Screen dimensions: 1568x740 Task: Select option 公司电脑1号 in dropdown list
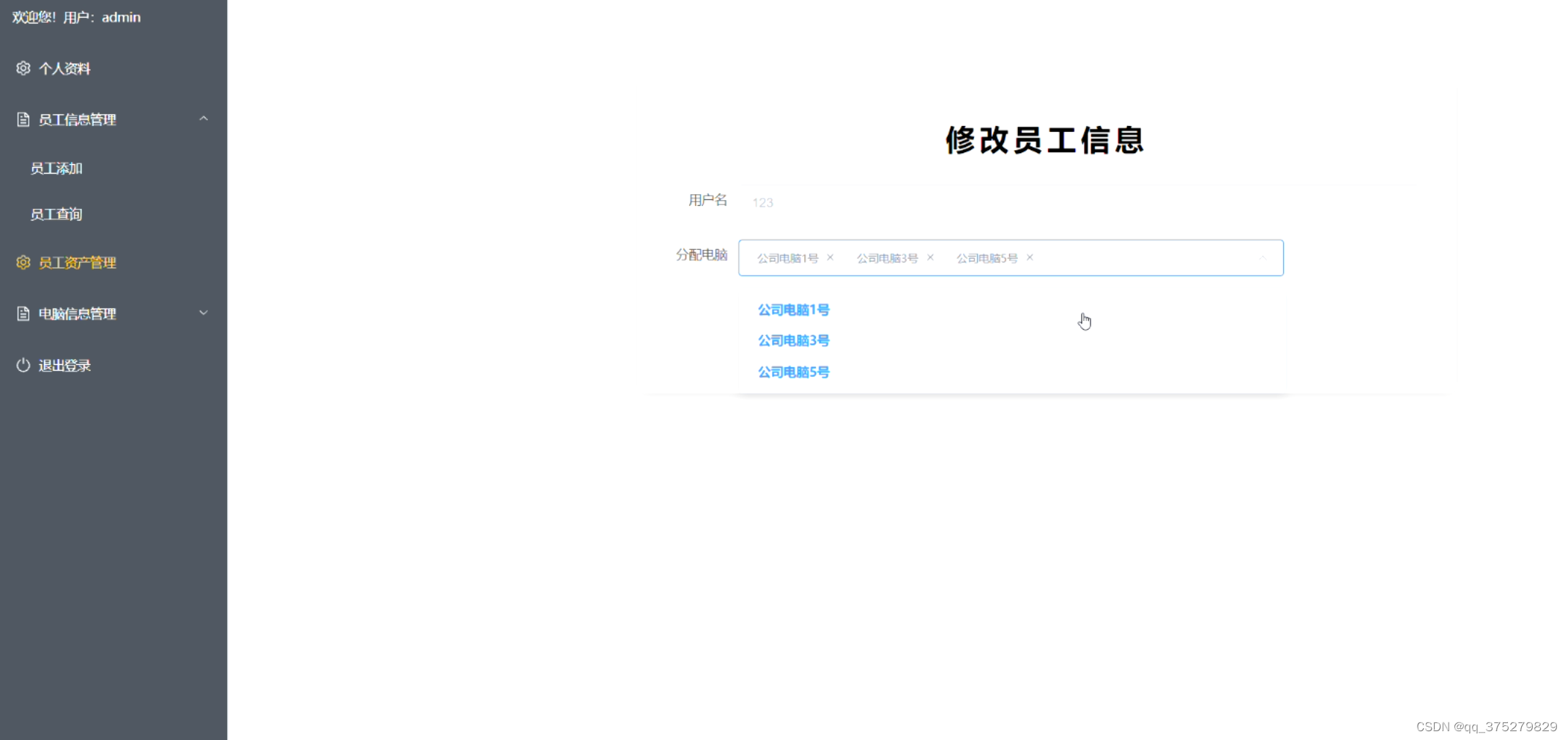(x=1011, y=310)
